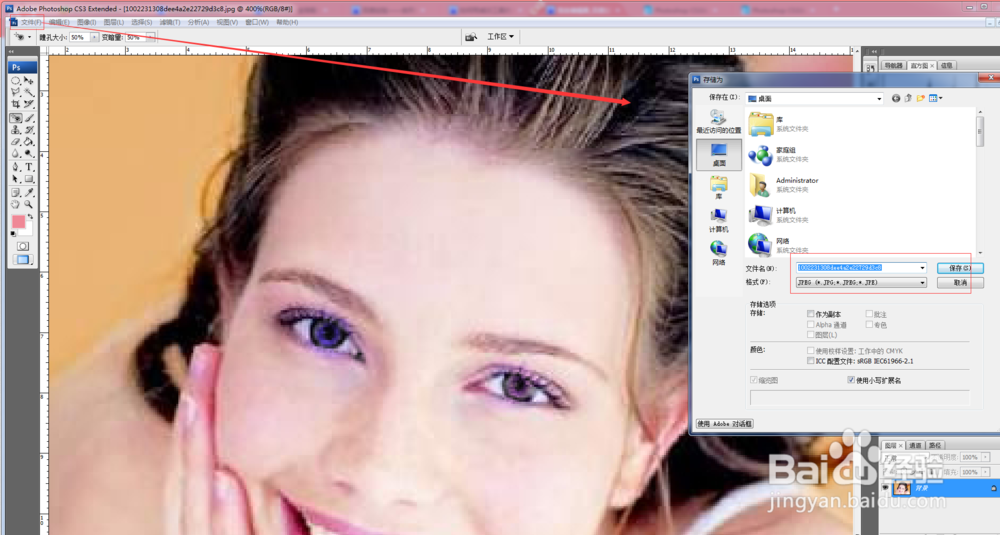Open Bridge from the options bar icon
The height and width of the screenshot is (535, 1000).
click(x=471, y=37)
